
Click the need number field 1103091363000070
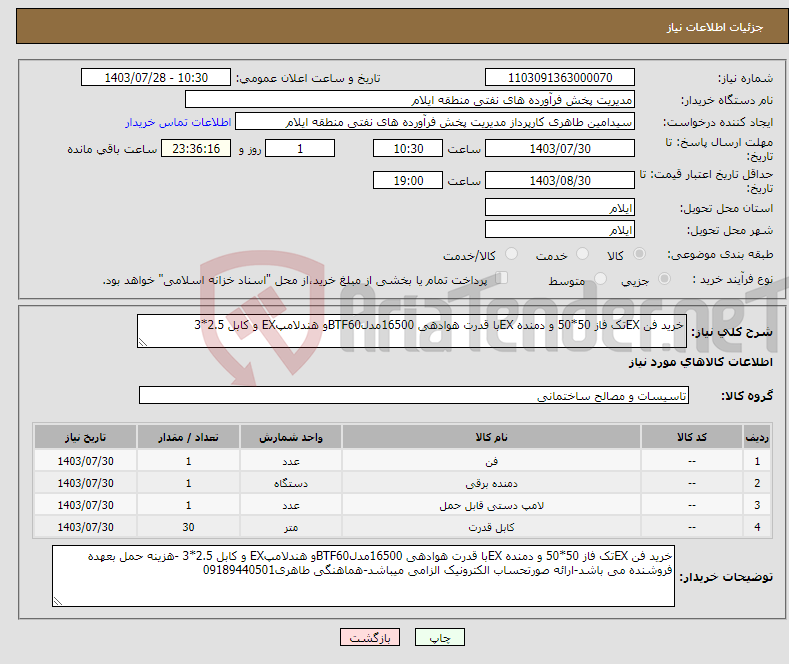(560, 77)
